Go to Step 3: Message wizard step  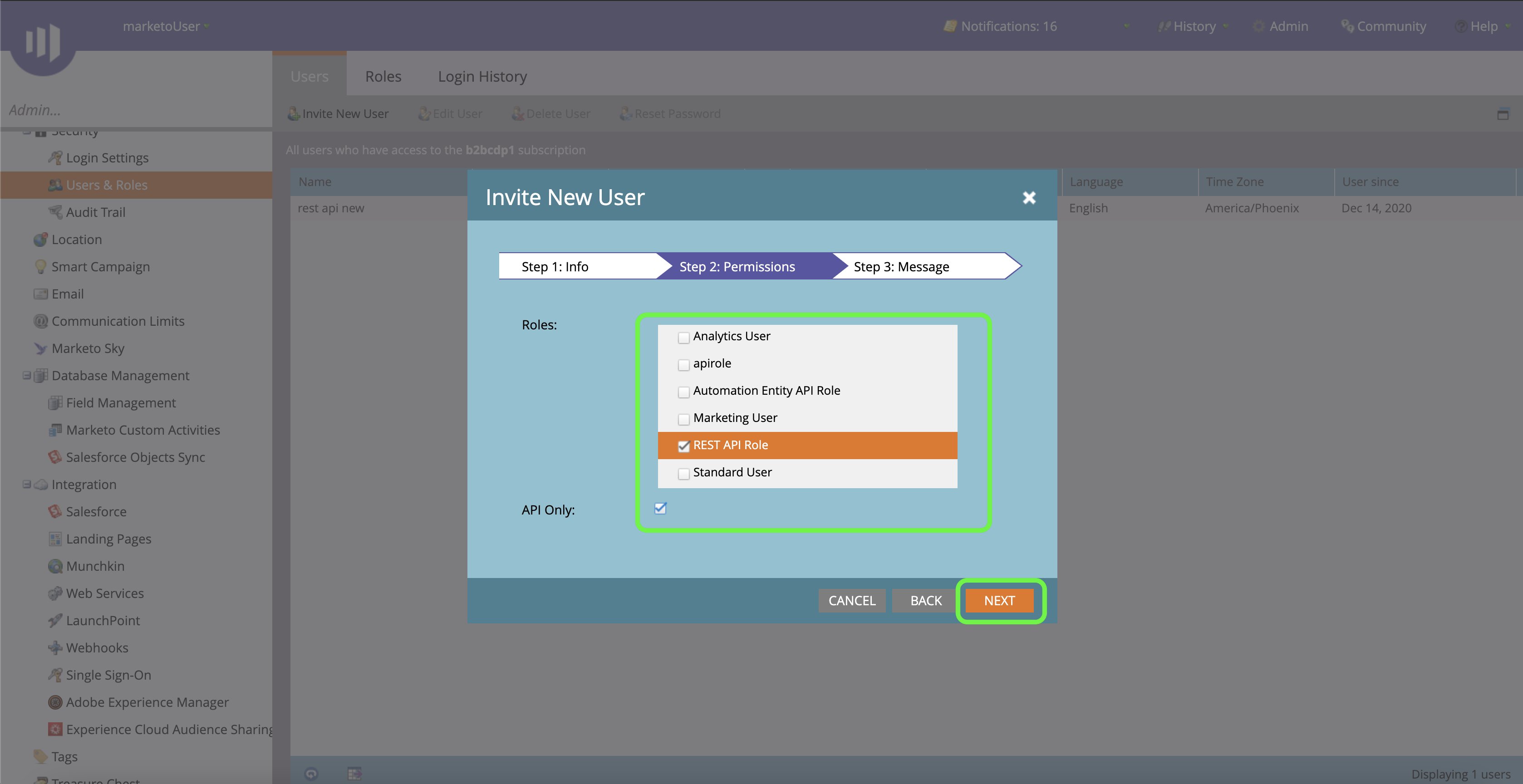click(x=901, y=267)
